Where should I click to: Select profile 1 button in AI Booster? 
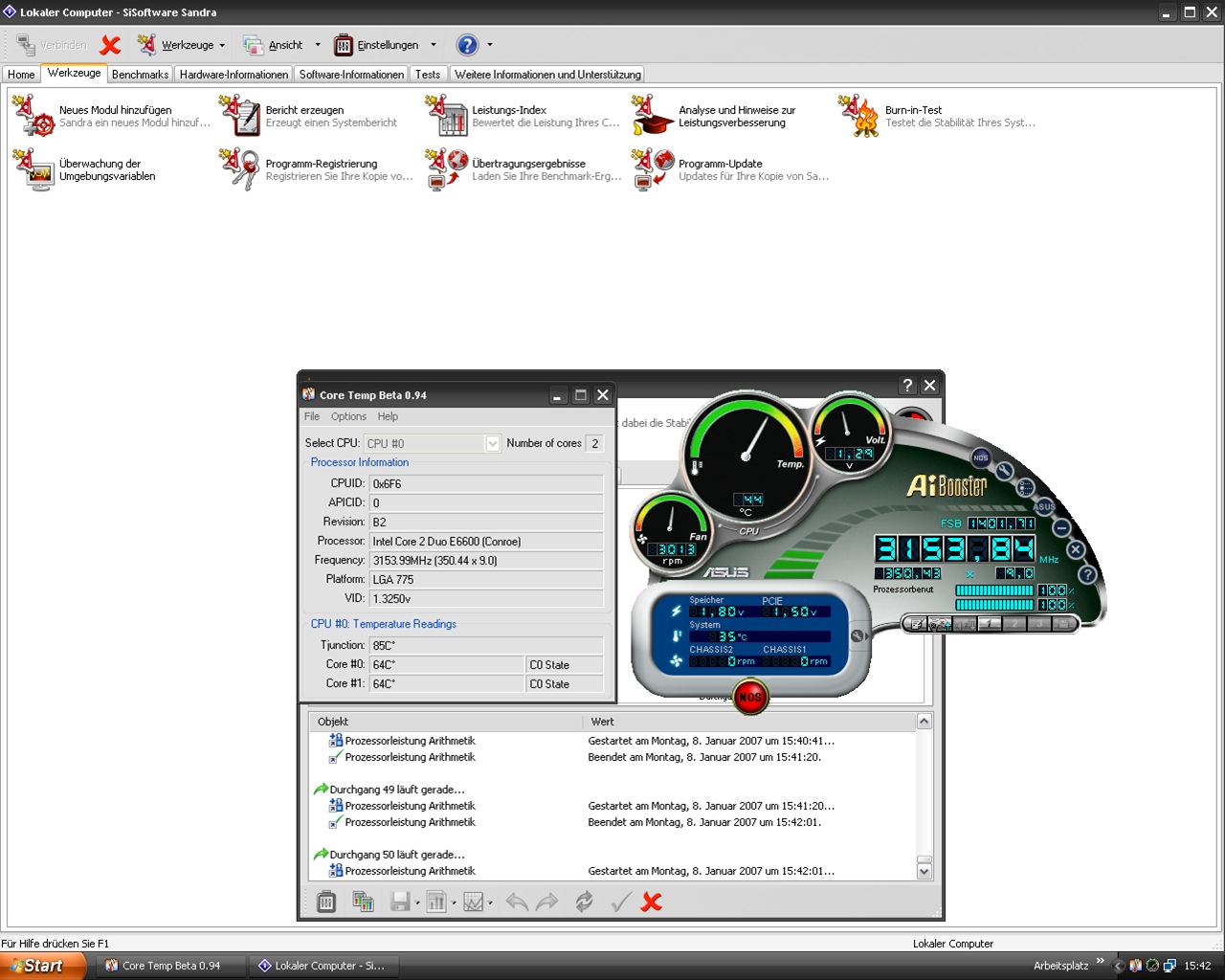pyautogui.click(x=990, y=624)
